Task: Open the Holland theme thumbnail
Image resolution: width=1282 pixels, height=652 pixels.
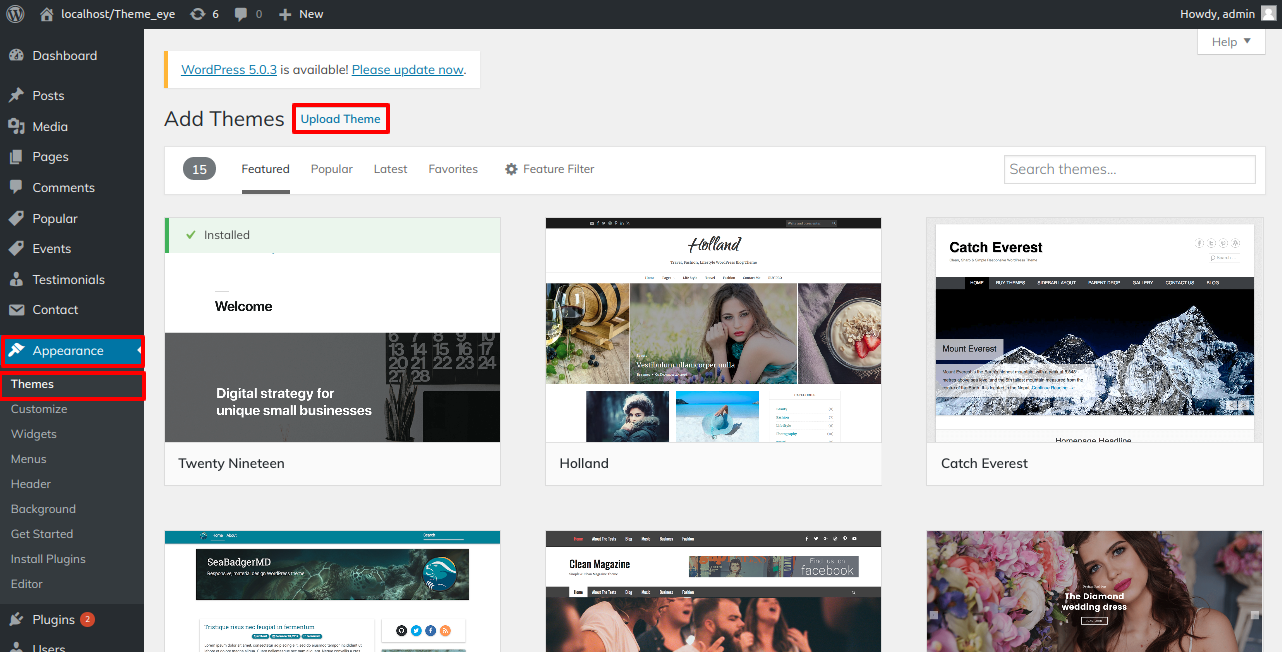Action: (x=714, y=330)
